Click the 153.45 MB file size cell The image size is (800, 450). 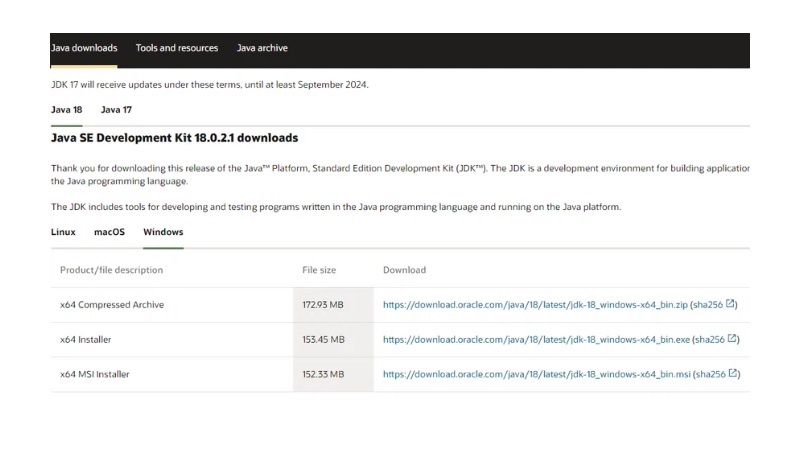click(323, 340)
